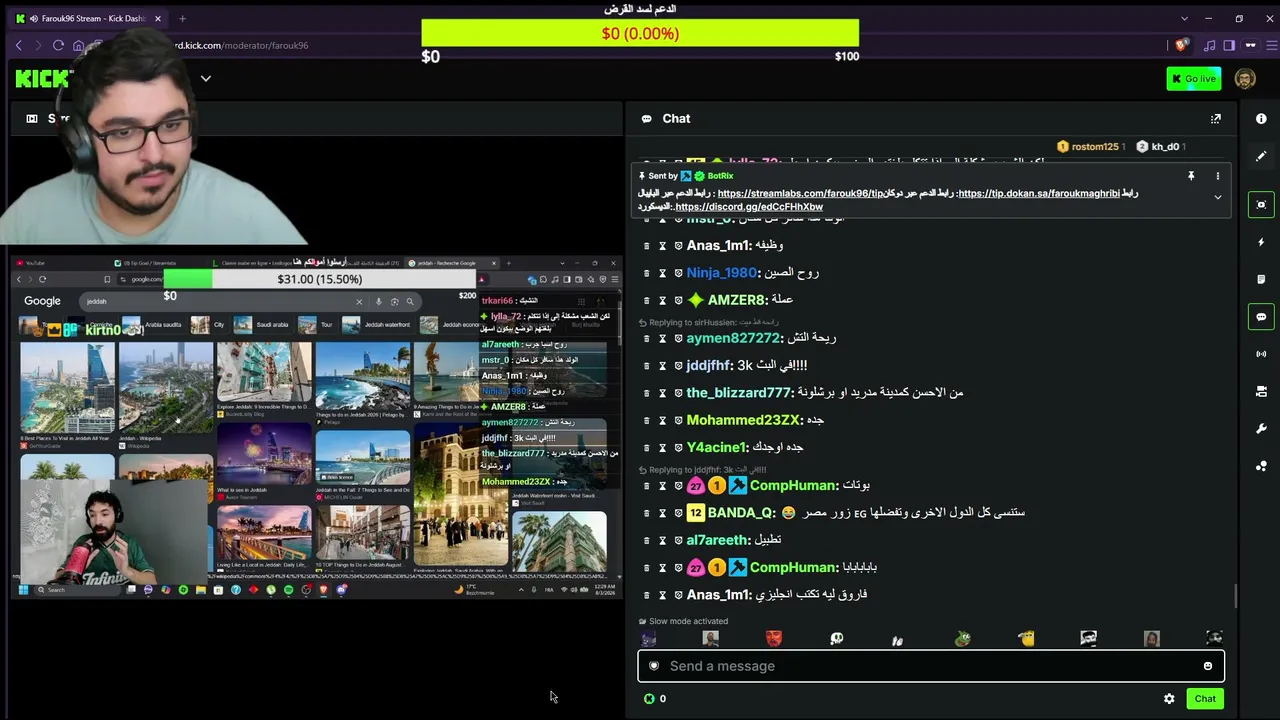Click in the Send a message field

tap(931, 666)
